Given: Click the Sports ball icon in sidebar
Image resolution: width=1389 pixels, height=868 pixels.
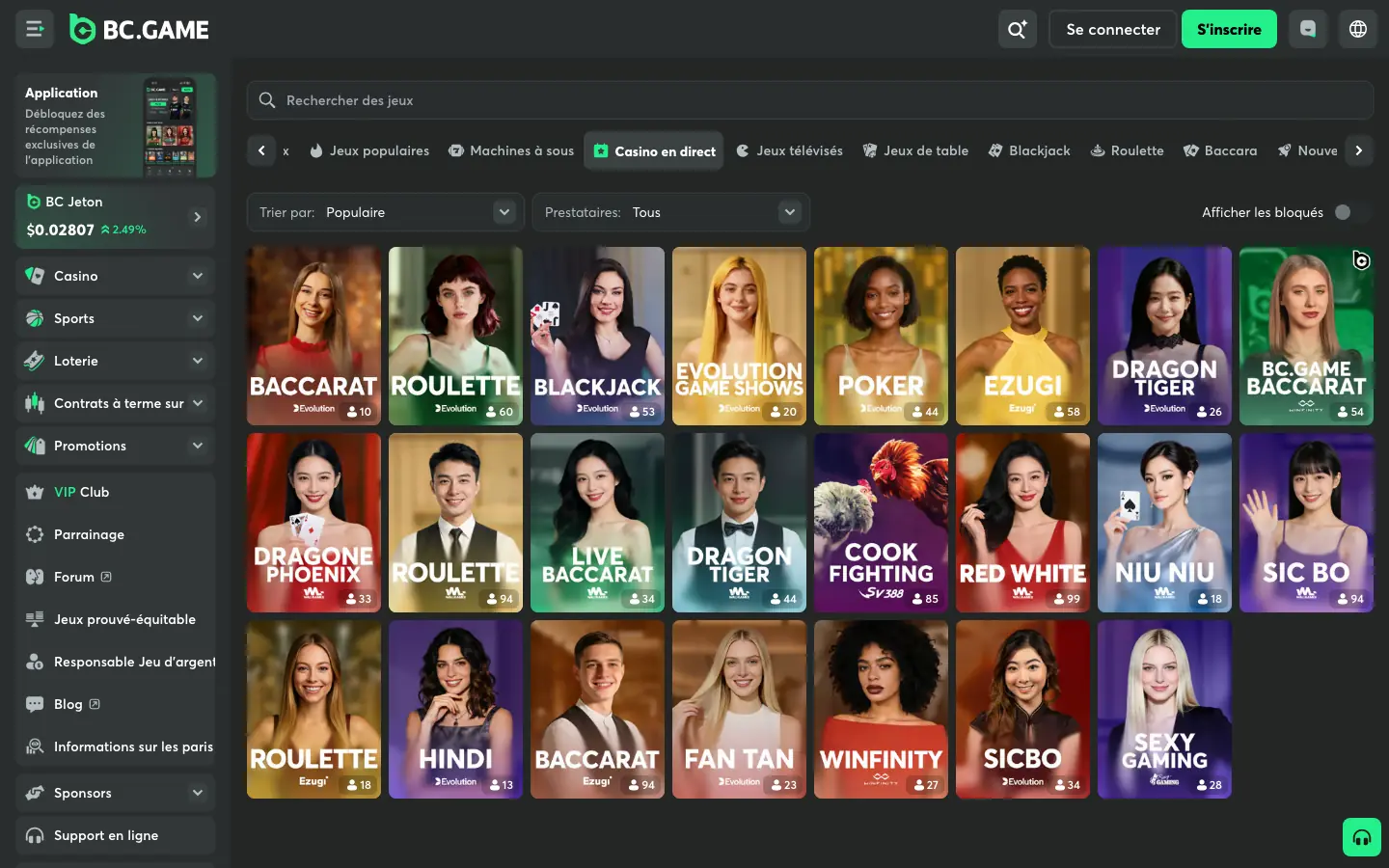Looking at the screenshot, I should 35,318.
